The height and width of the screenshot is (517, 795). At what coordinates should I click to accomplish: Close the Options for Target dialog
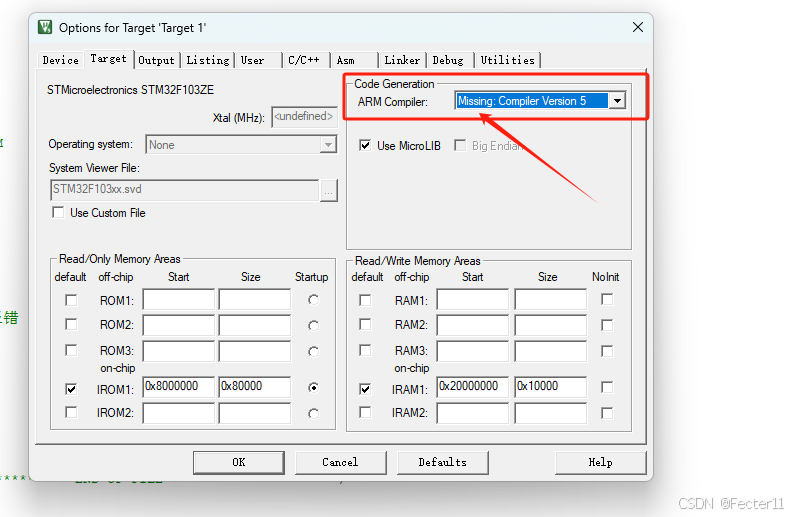point(638,27)
